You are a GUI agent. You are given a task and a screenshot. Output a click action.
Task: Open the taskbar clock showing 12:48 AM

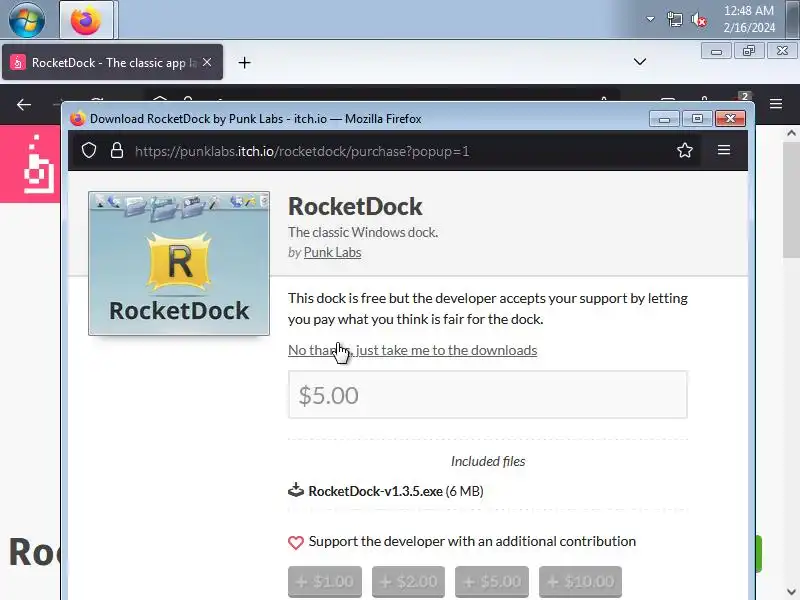click(749, 19)
